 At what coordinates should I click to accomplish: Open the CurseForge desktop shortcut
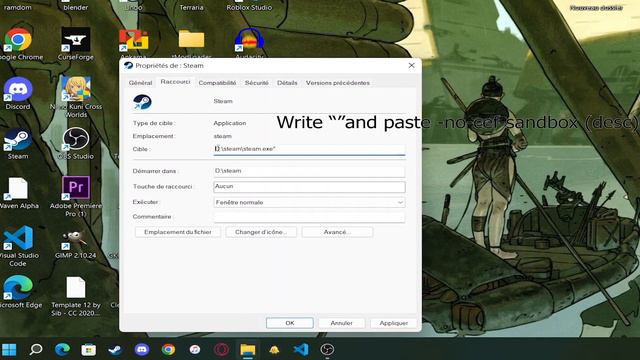pyautogui.click(x=76, y=44)
